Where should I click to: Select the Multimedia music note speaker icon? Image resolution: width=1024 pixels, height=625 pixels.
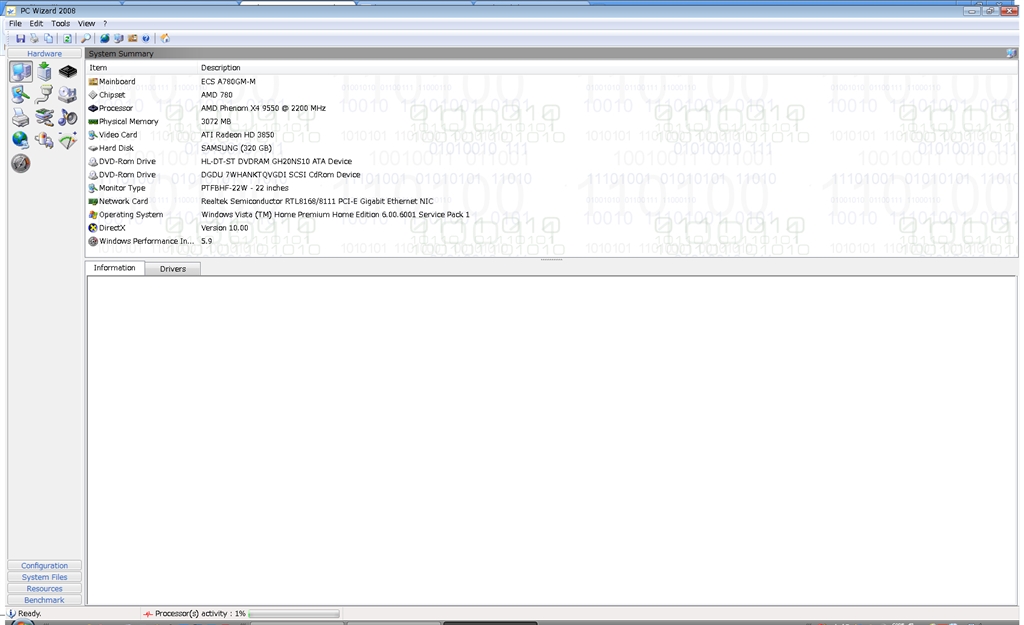(67, 118)
